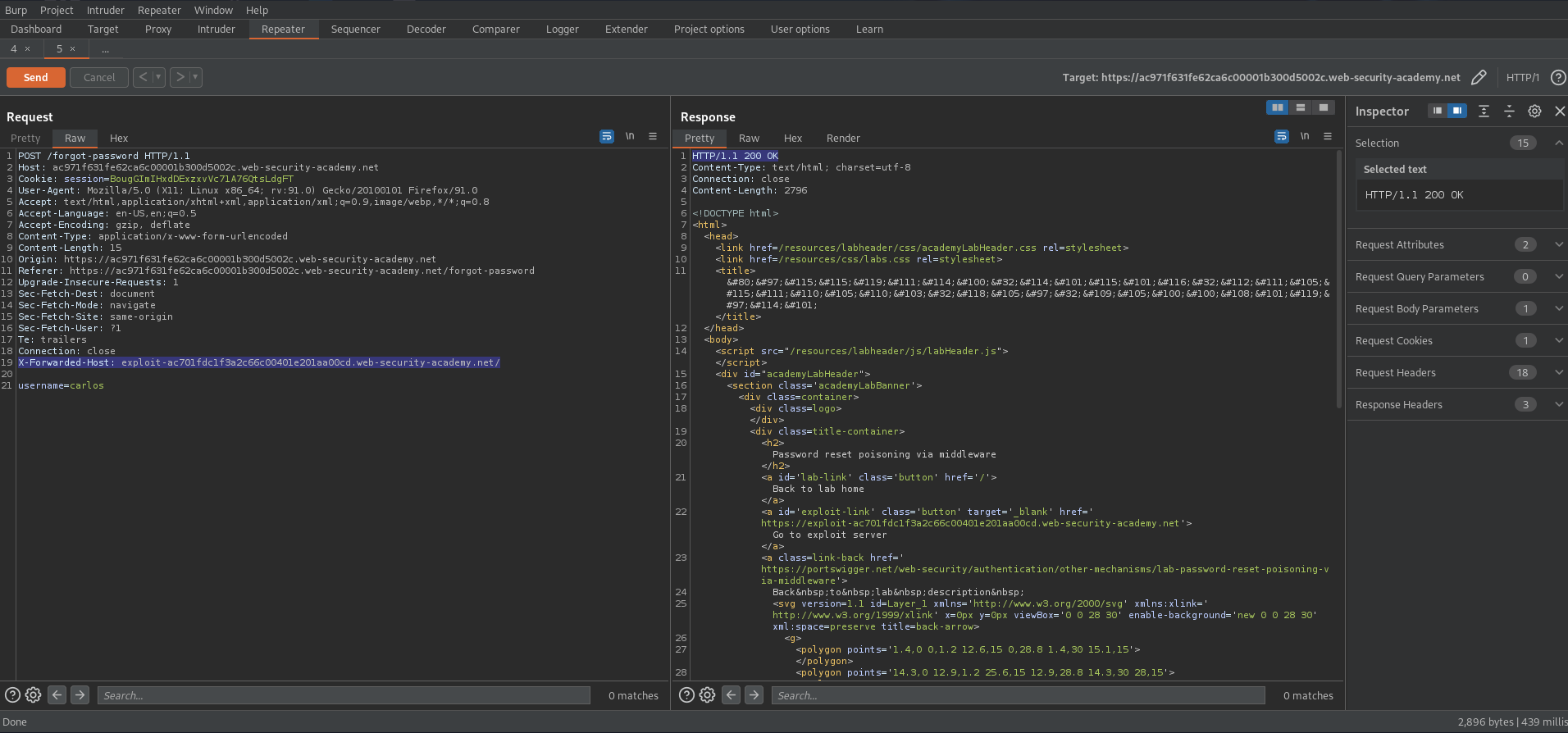The image size is (1568, 733).
Task: Open the User options tab
Action: [800, 29]
